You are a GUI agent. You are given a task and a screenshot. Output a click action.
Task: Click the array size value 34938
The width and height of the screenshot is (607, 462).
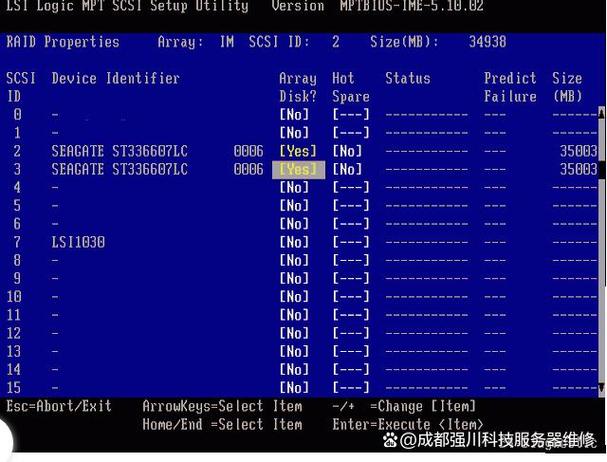pyautogui.click(x=487, y=42)
